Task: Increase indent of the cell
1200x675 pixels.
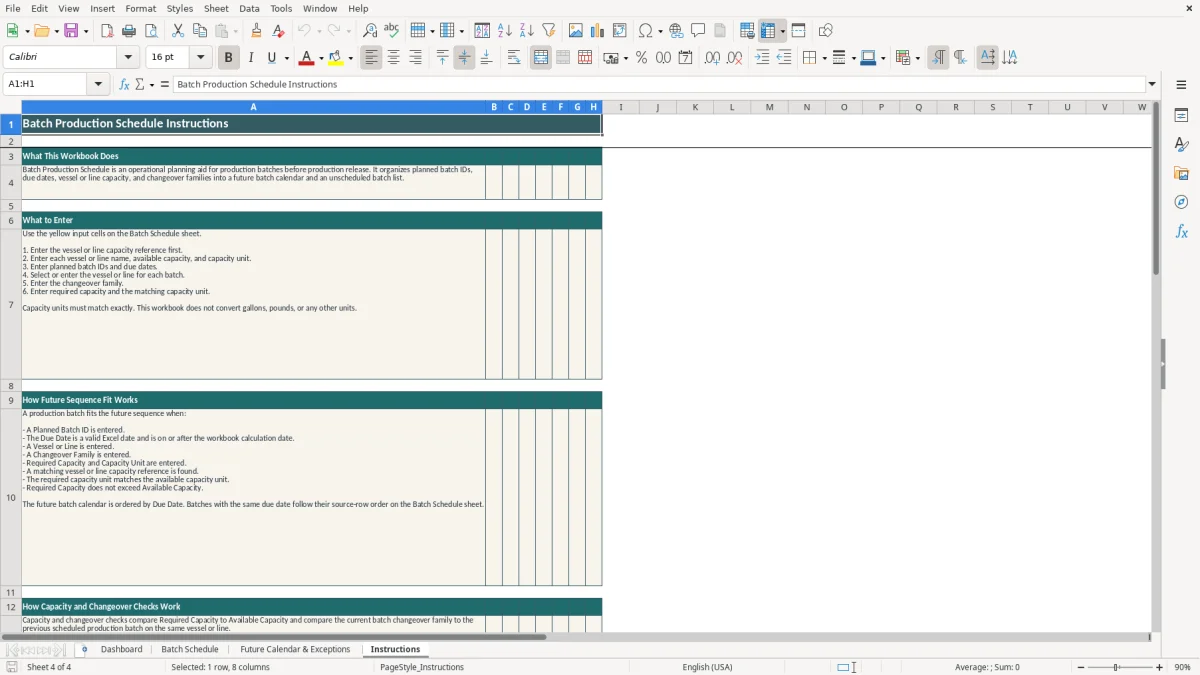Action: [762, 58]
